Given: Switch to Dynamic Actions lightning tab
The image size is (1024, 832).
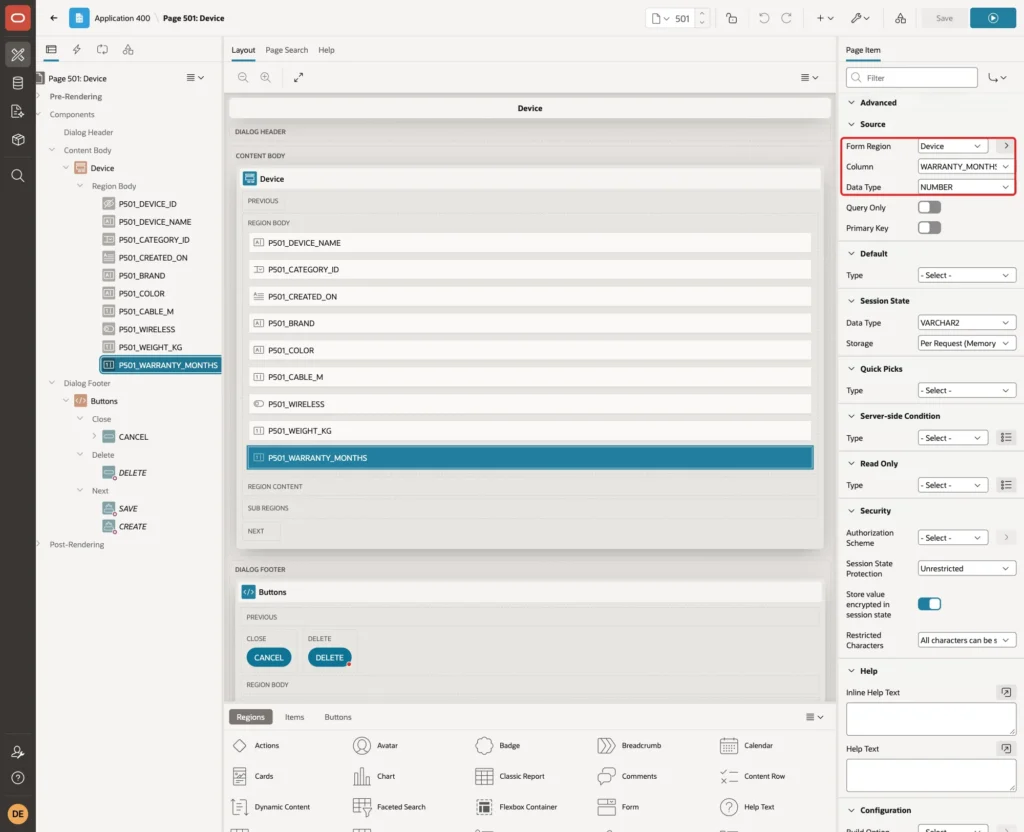Looking at the screenshot, I should [76, 50].
